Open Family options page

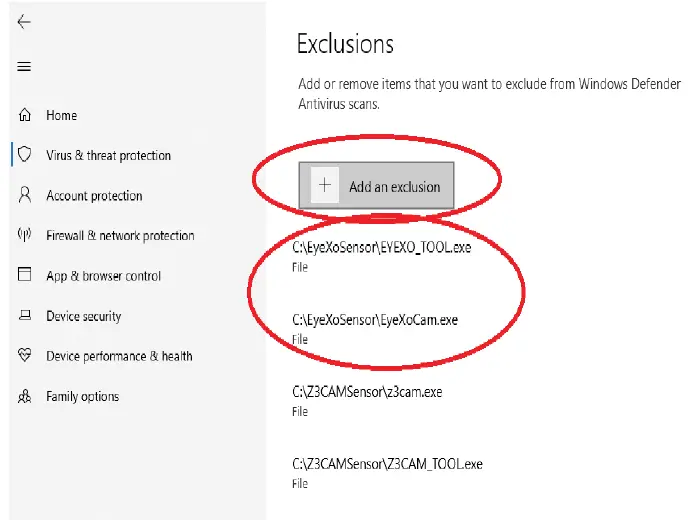(x=82, y=397)
